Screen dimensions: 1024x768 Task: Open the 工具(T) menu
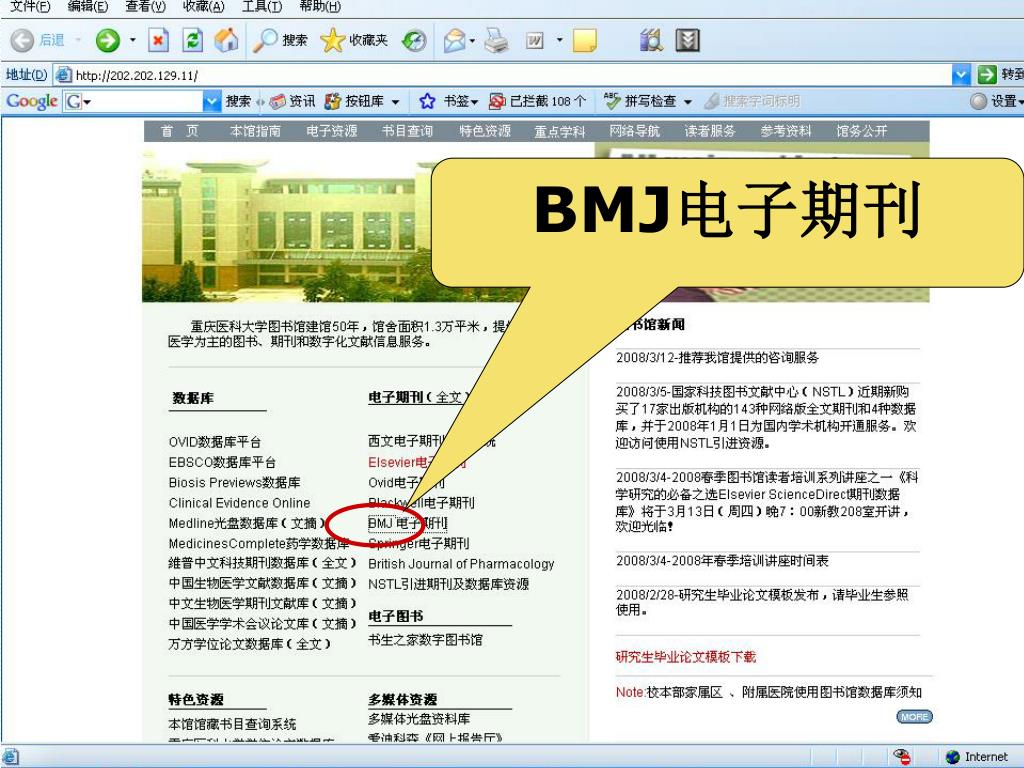(261, 7)
